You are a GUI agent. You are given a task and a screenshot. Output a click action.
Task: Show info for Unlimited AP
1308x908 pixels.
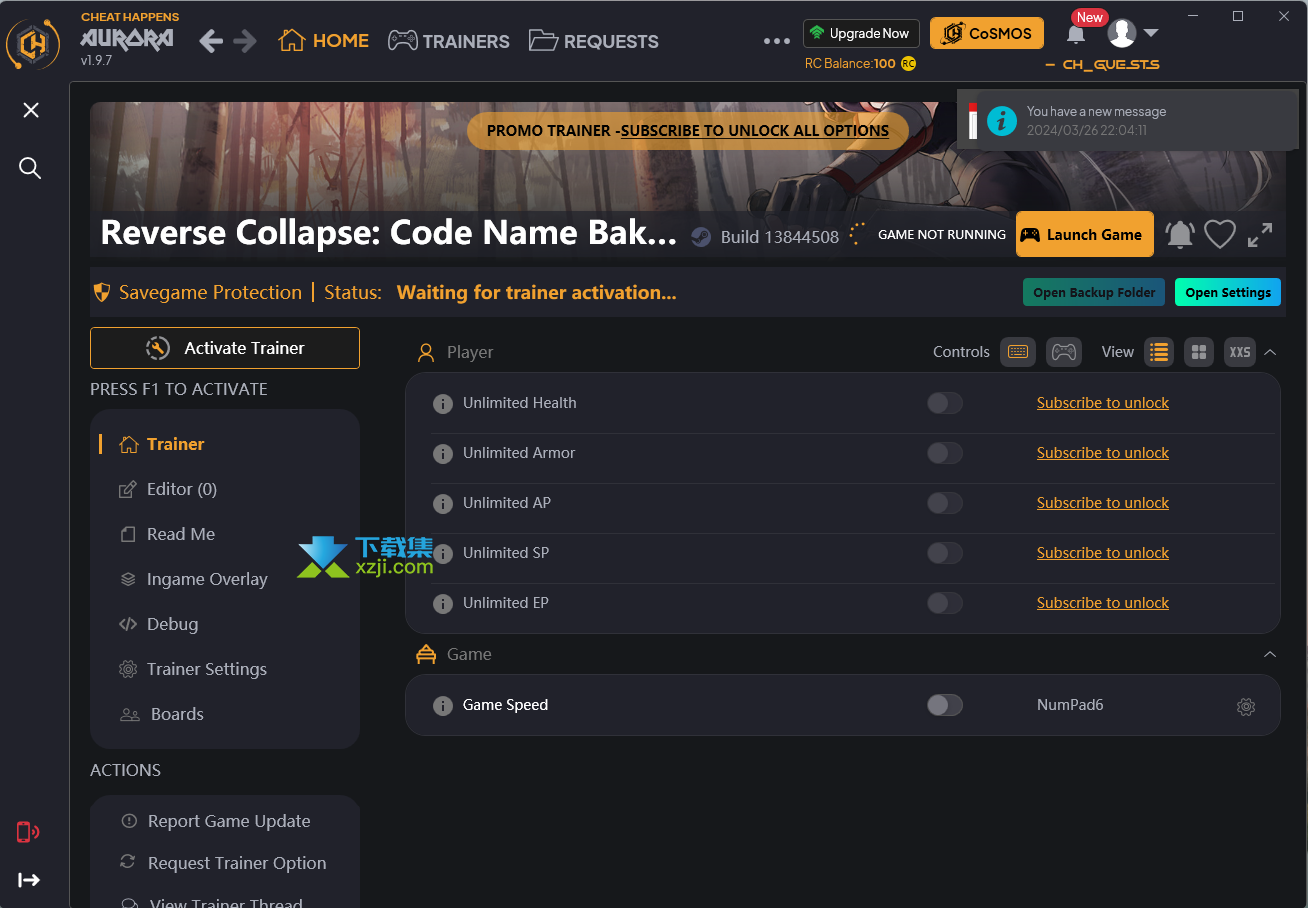click(443, 504)
